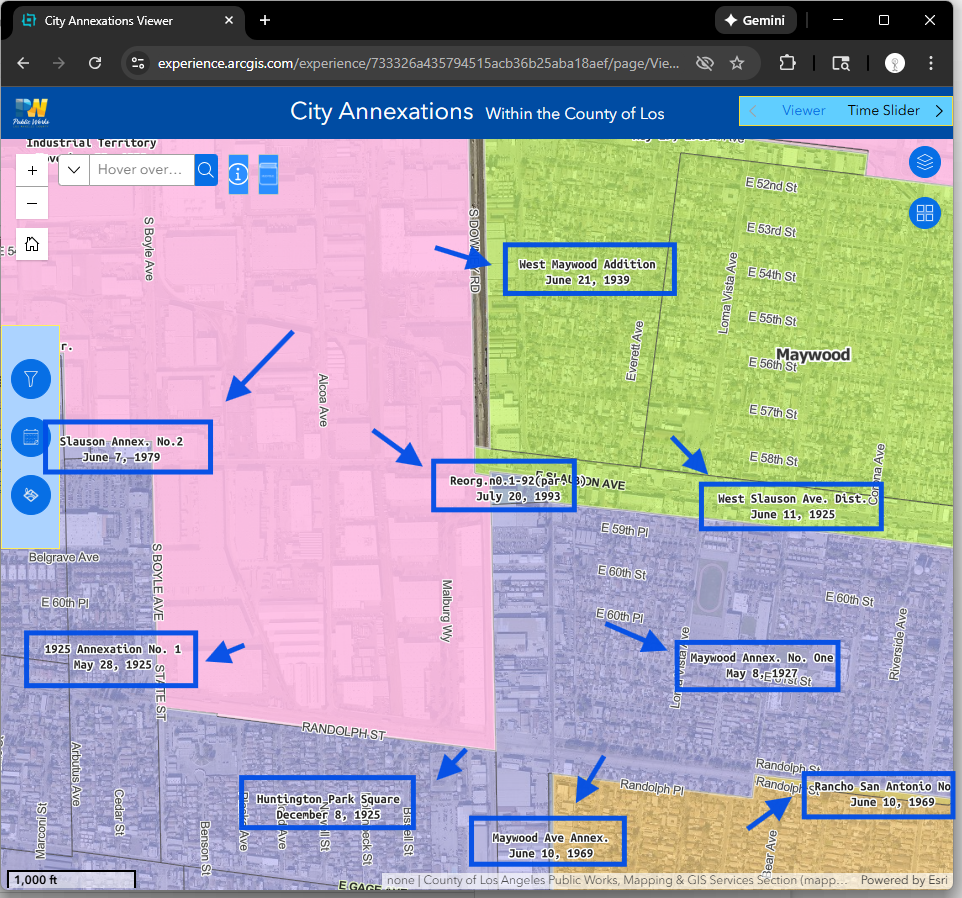The height and width of the screenshot is (898, 962).
Task: Click the search magnifier button
Action: tap(206, 170)
